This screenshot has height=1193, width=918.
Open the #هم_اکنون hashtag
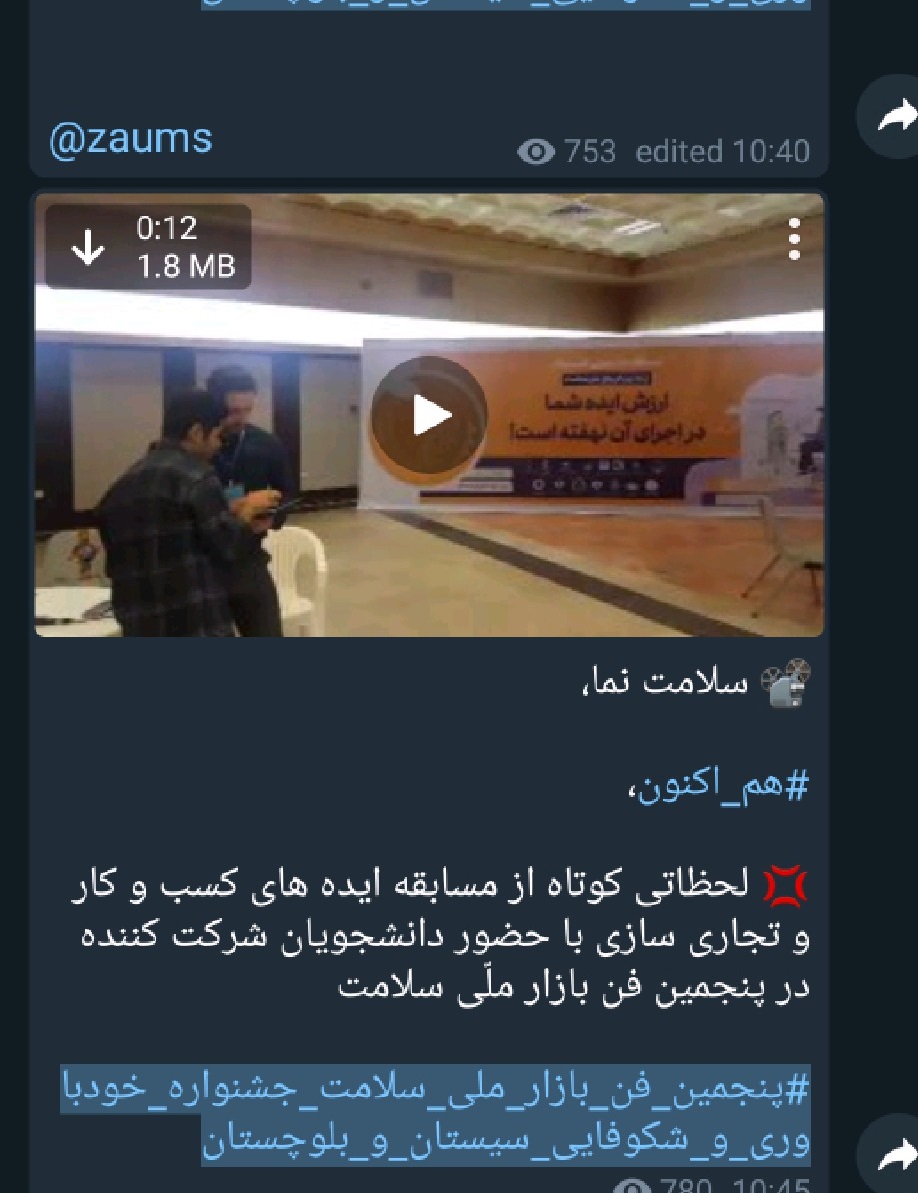tap(718, 786)
